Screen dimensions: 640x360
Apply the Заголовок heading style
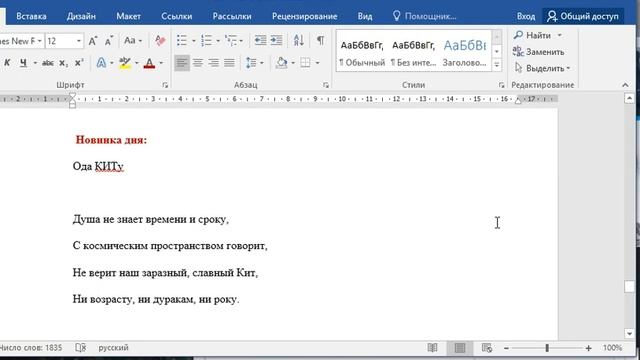(x=464, y=52)
